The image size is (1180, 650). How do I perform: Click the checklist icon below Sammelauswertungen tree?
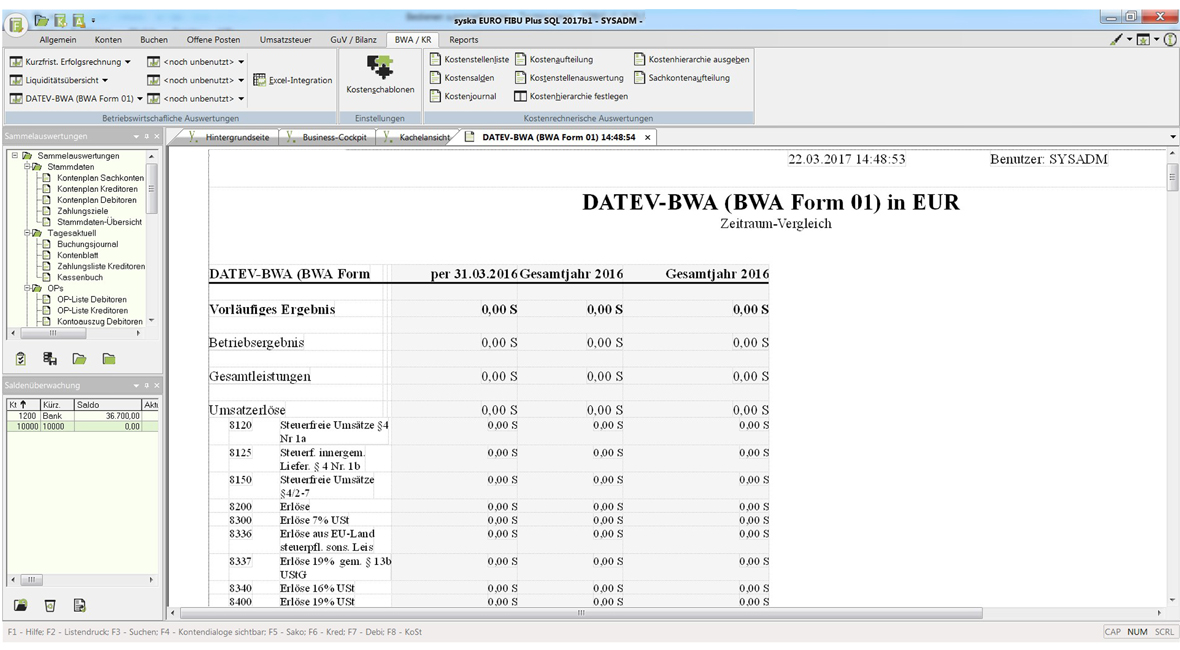coord(20,359)
